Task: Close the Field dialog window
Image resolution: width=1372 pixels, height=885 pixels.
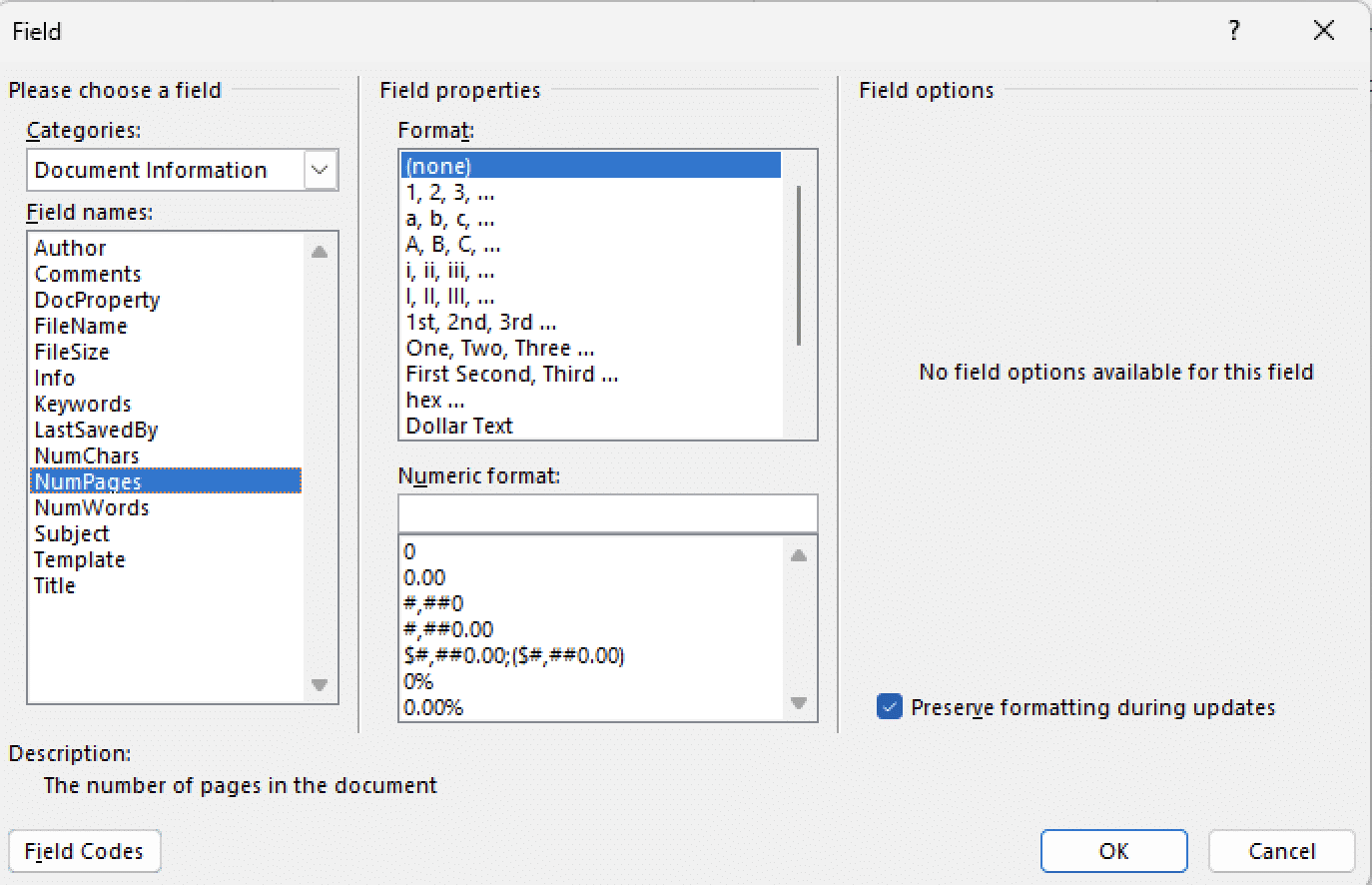Action: [x=1323, y=31]
